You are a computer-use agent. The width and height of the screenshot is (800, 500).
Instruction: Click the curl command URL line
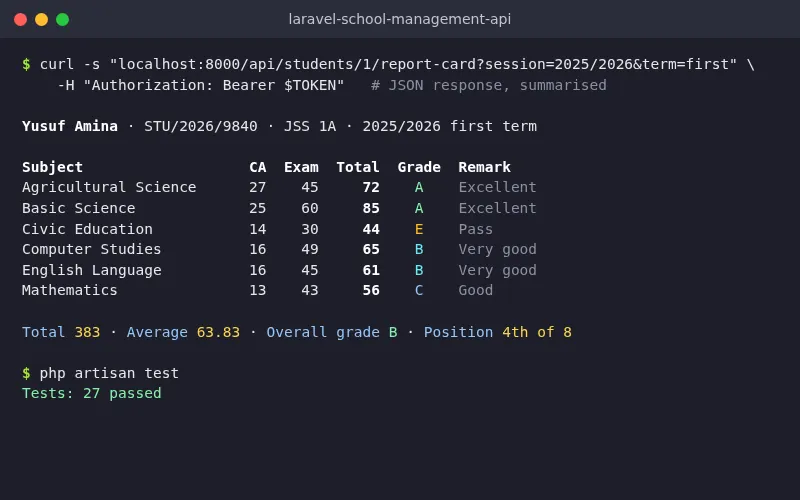point(388,64)
